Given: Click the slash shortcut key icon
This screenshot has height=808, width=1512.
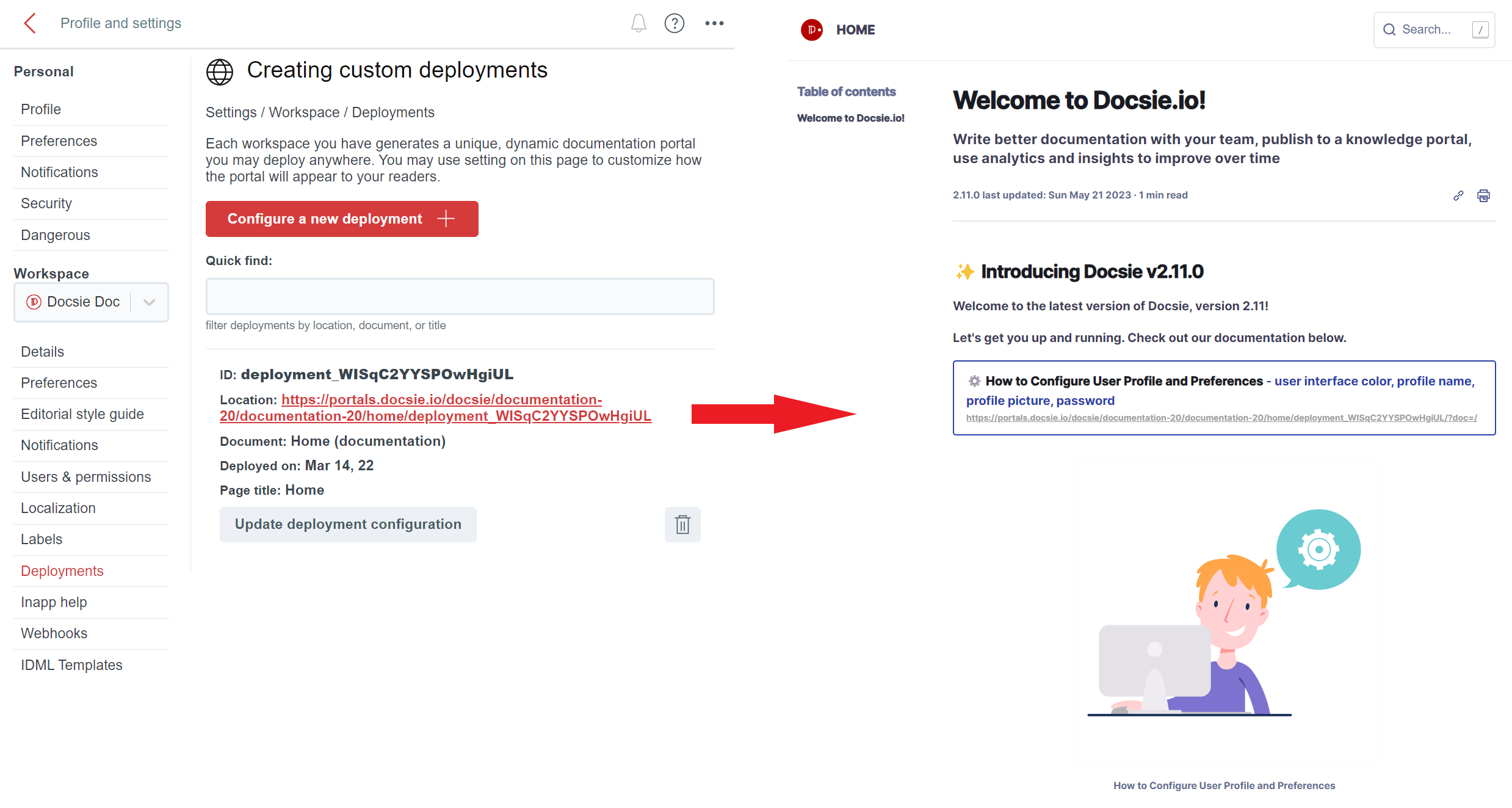Looking at the screenshot, I should point(1480,29).
